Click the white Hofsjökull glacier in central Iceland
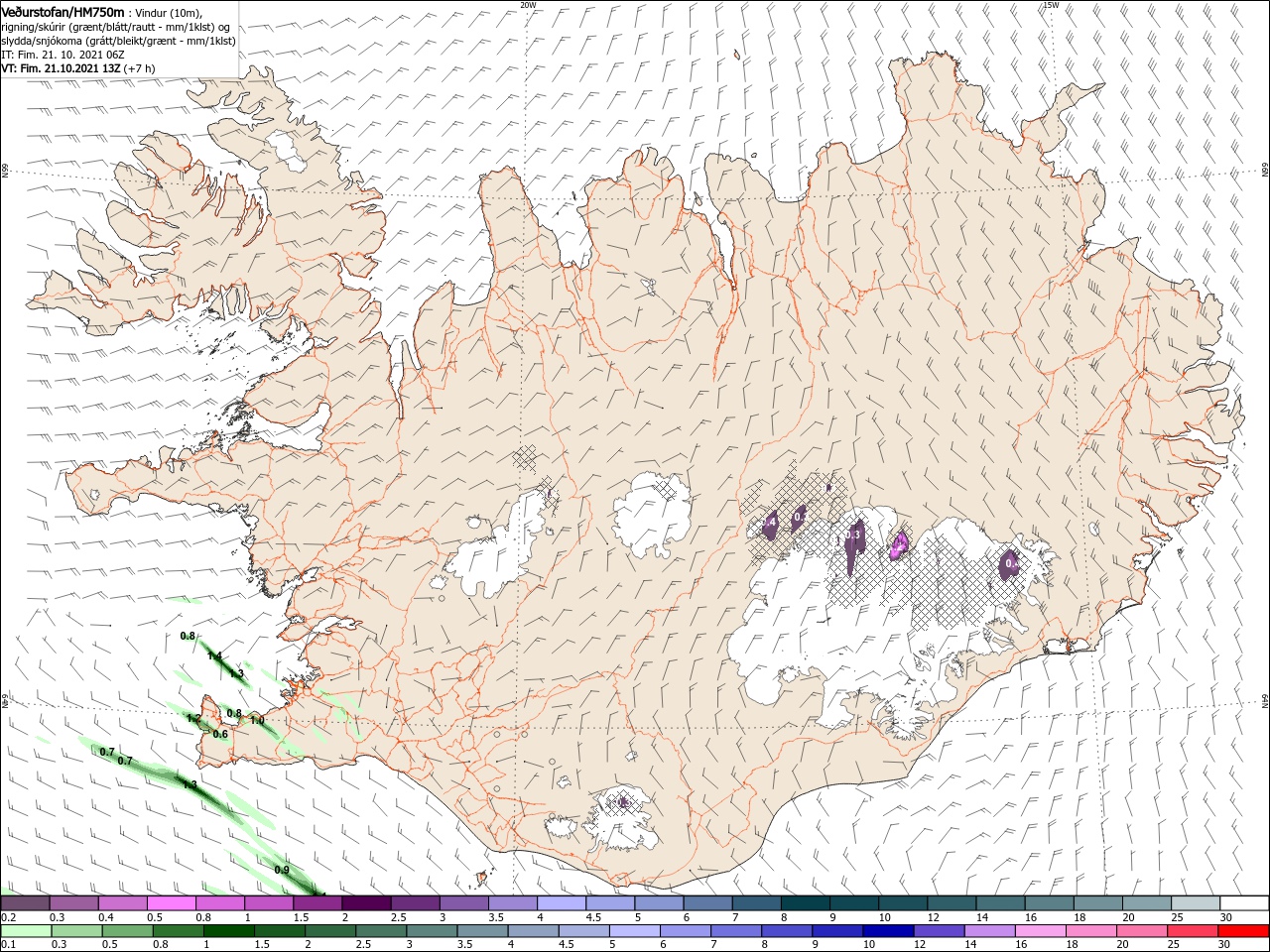 652,514
